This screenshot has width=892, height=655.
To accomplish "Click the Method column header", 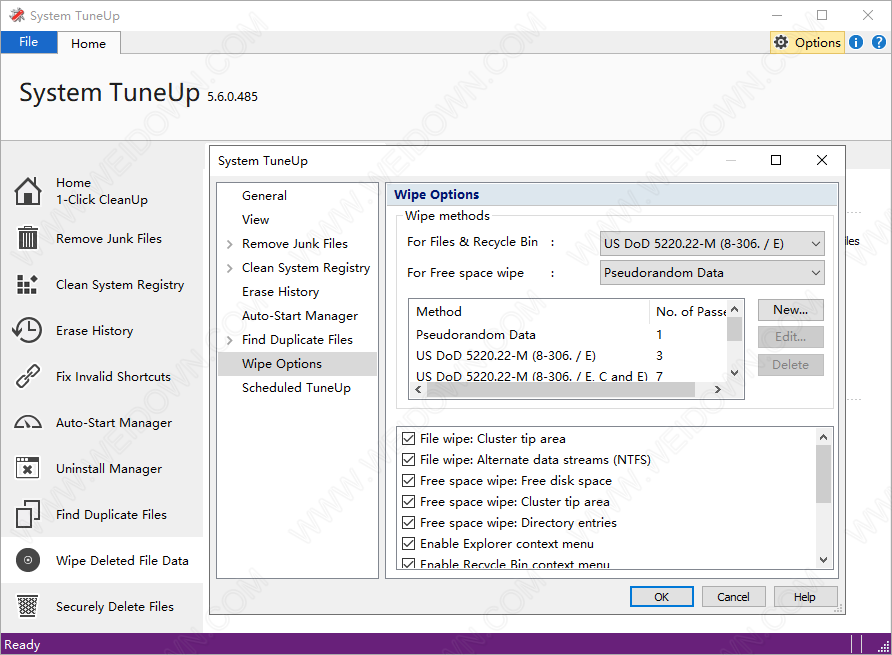I will point(529,311).
